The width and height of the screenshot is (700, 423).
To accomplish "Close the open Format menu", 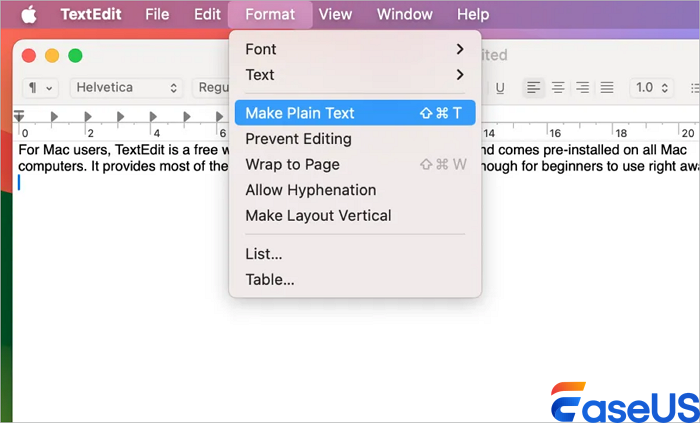I will coord(270,14).
